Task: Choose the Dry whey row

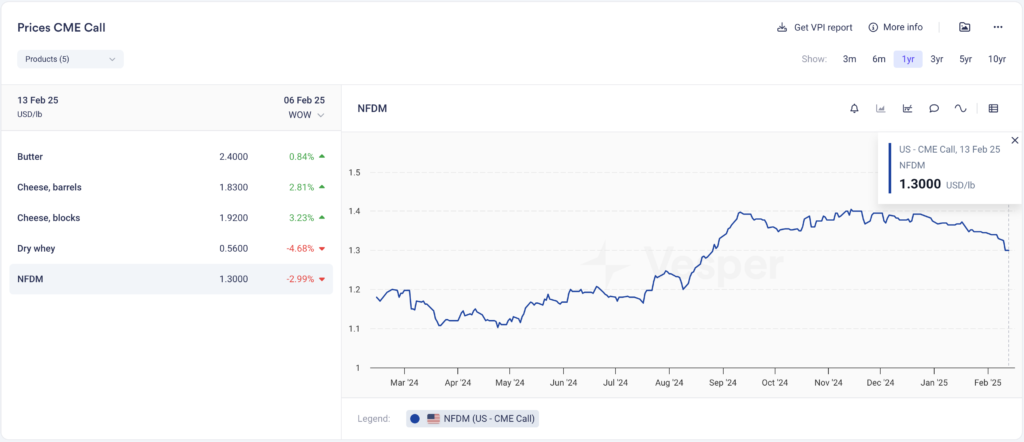Action: (x=170, y=248)
